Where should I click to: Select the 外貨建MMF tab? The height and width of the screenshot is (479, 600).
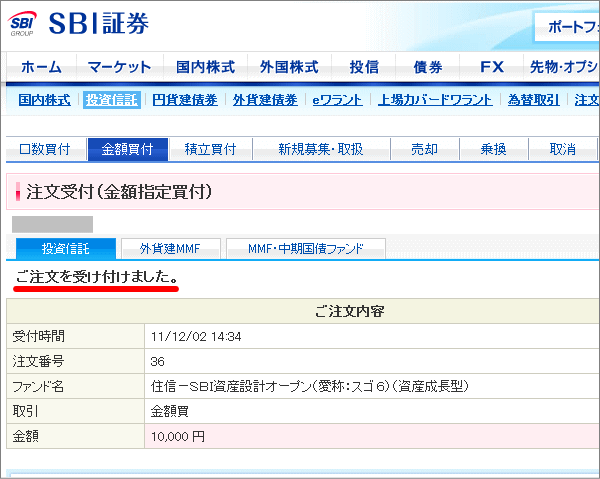171,249
